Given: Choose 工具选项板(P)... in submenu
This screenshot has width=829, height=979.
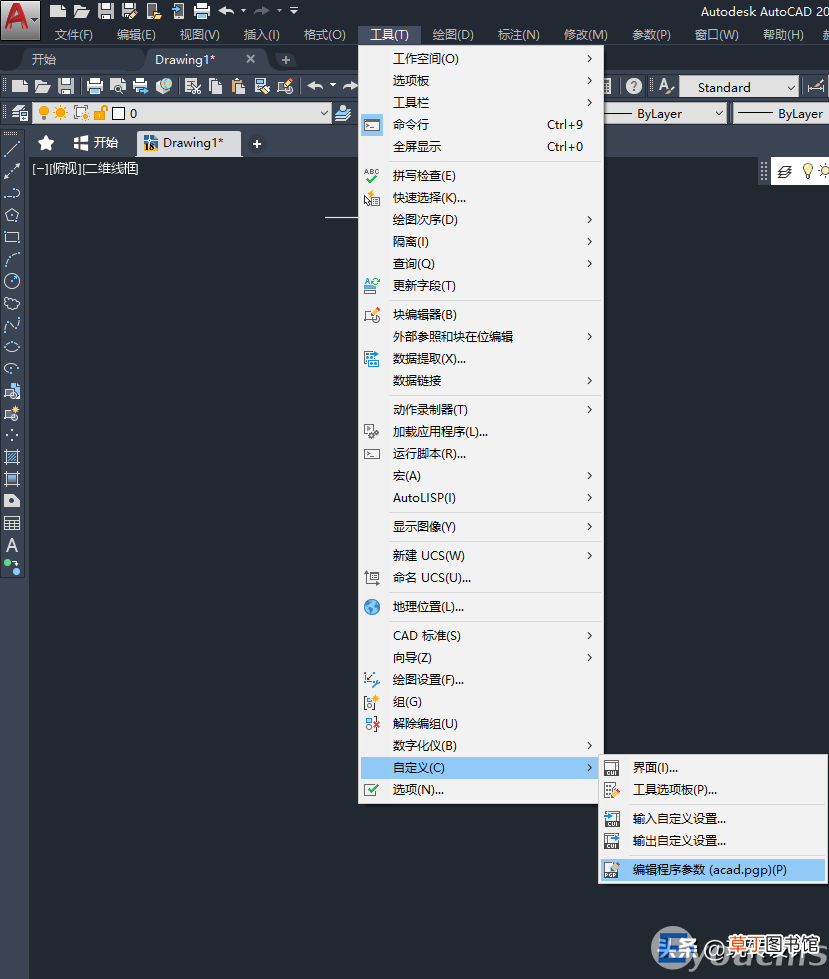Looking at the screenshot, I should 713,790.
